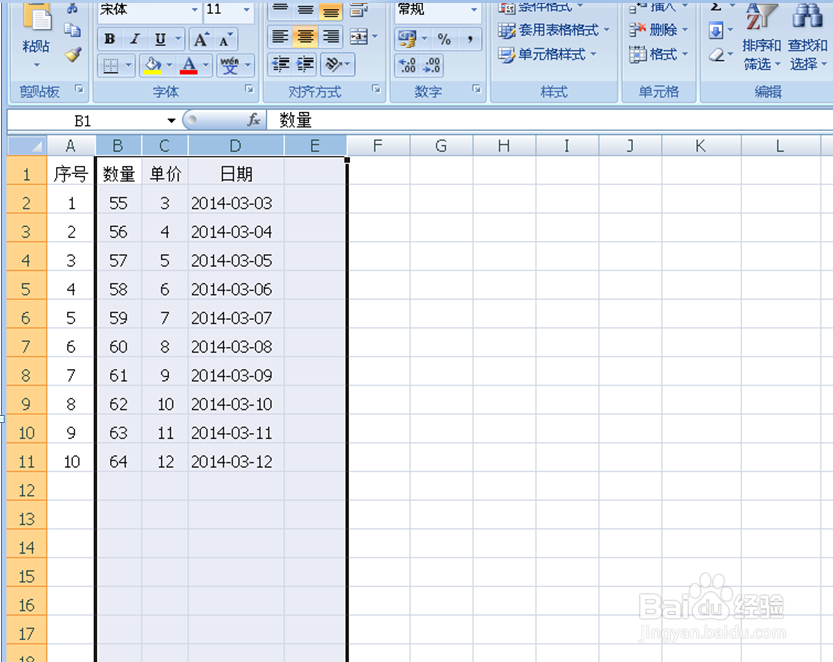Open the Alignment (对齐方式) dialog launcher

(376, 89)
